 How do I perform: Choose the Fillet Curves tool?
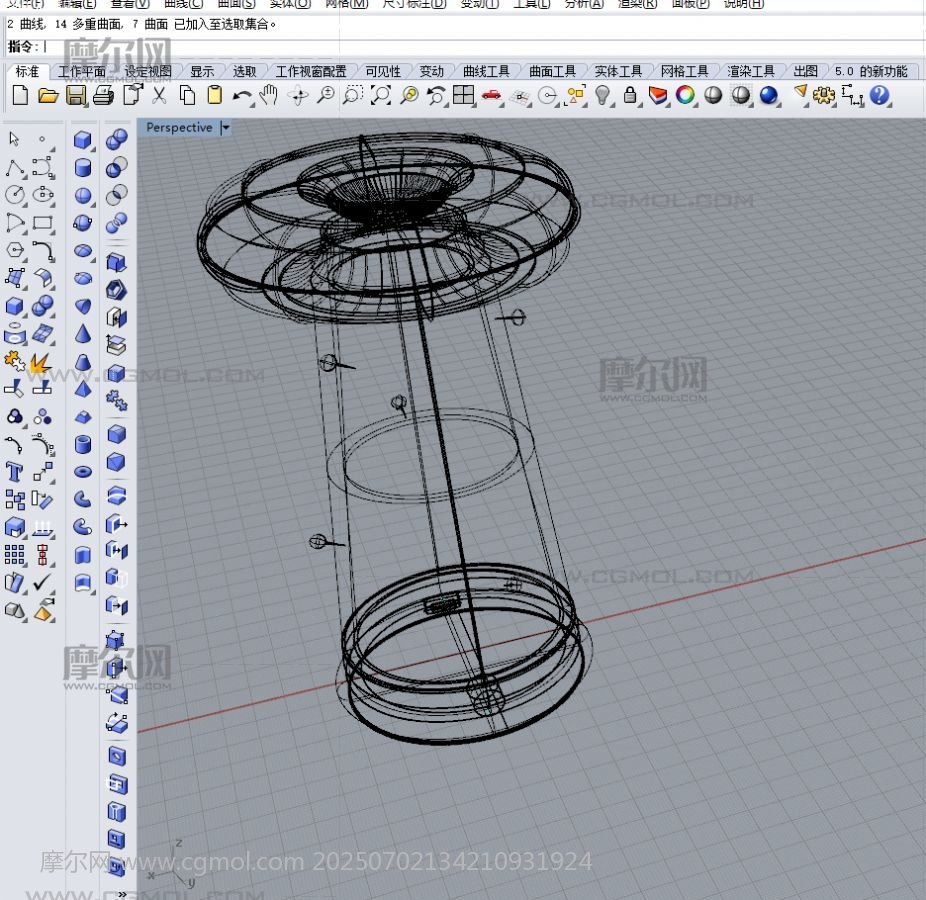pyautogui.click(x=43, y=250)
